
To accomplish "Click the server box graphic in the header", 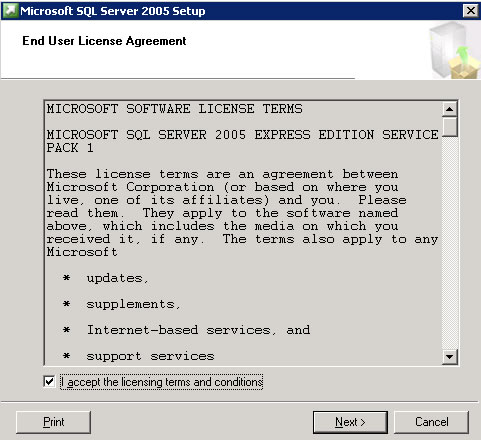I will [x=455, y=50].
